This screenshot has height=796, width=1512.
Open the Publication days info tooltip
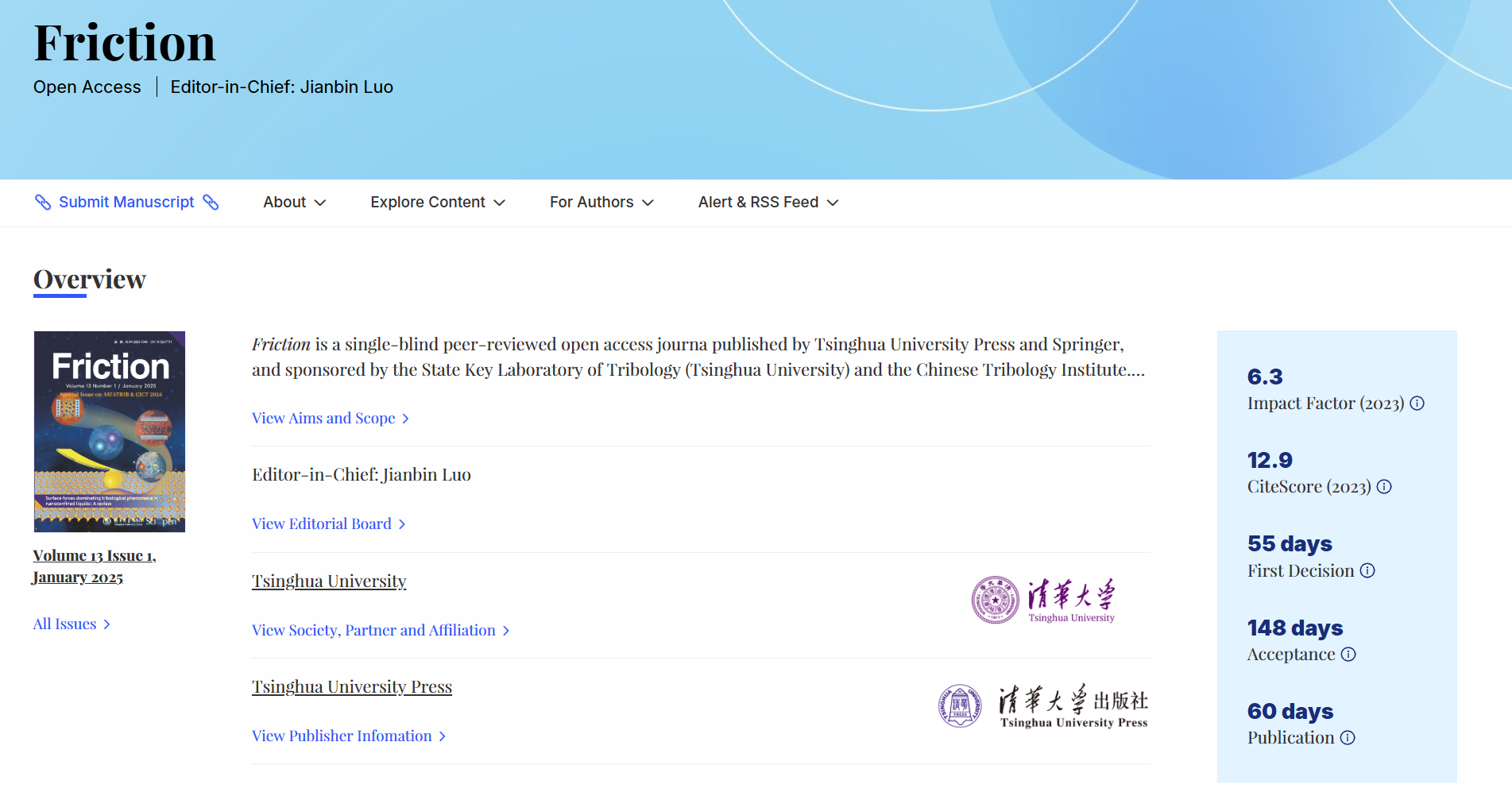pos(1348,738)
